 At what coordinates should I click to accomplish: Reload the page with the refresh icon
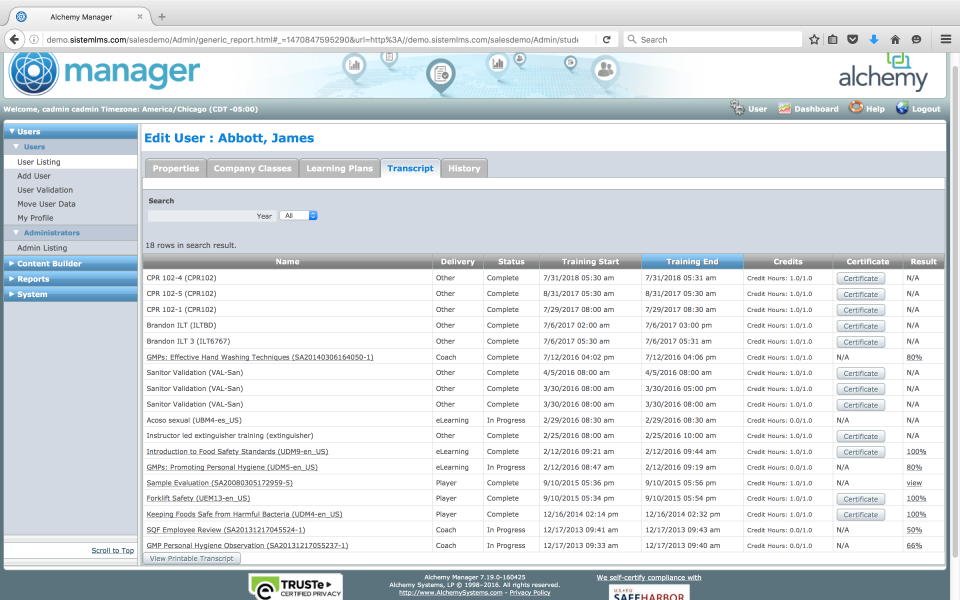[x=608, y=39]
